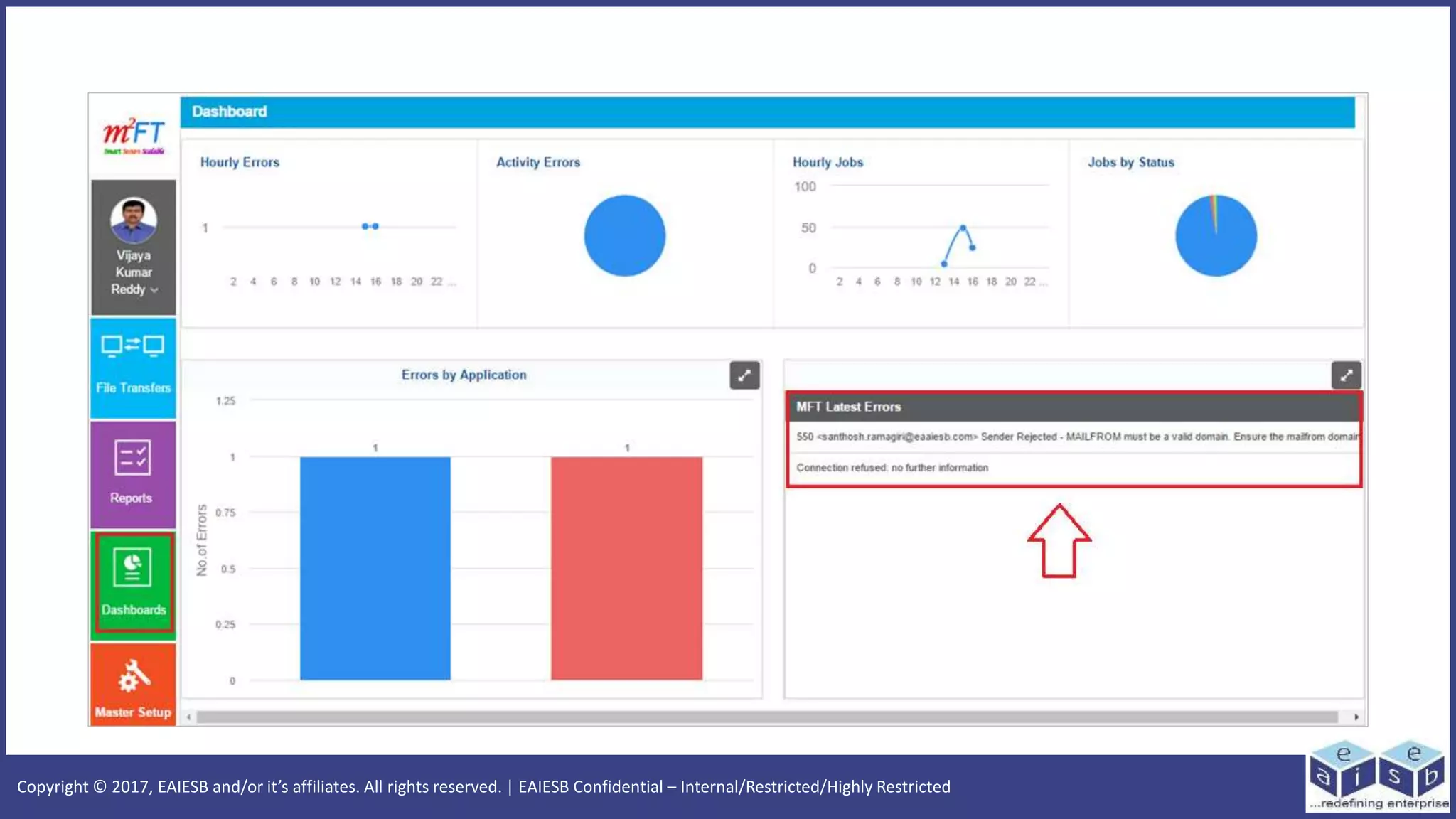Select the Dashboards pie-chart icon

pyautogui.click(x=132, y=568)
